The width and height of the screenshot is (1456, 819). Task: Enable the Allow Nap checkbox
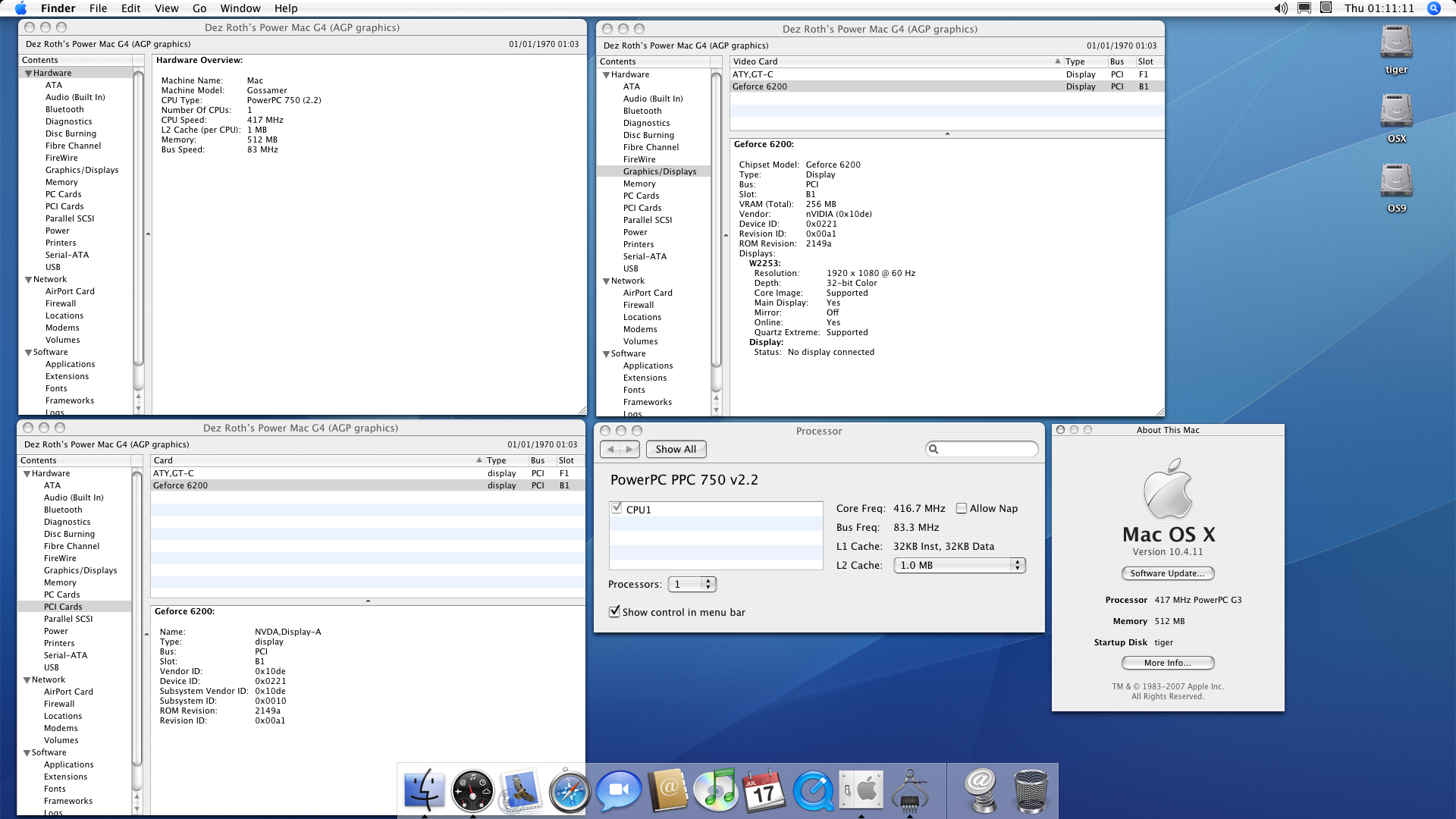962,509
